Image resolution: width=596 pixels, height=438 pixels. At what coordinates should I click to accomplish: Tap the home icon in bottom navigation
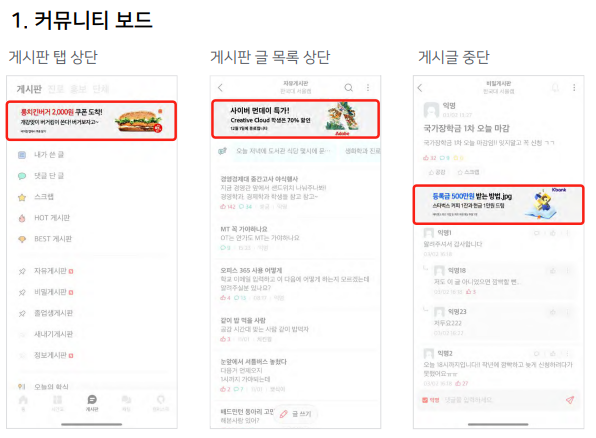pyautogui.click(x=23, y=403)
